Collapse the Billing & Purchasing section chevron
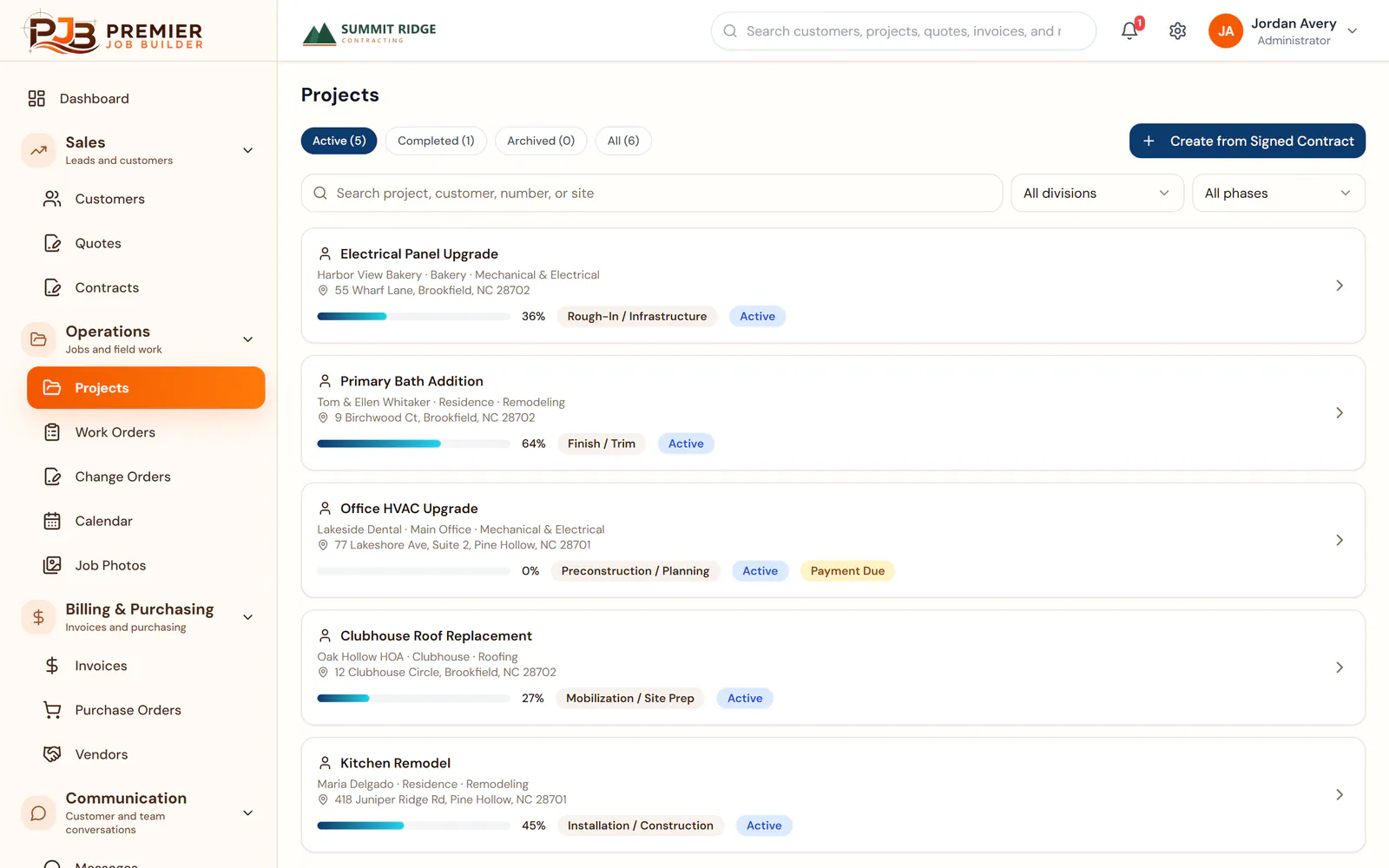 pyautogui.click(x=247, y=617)
